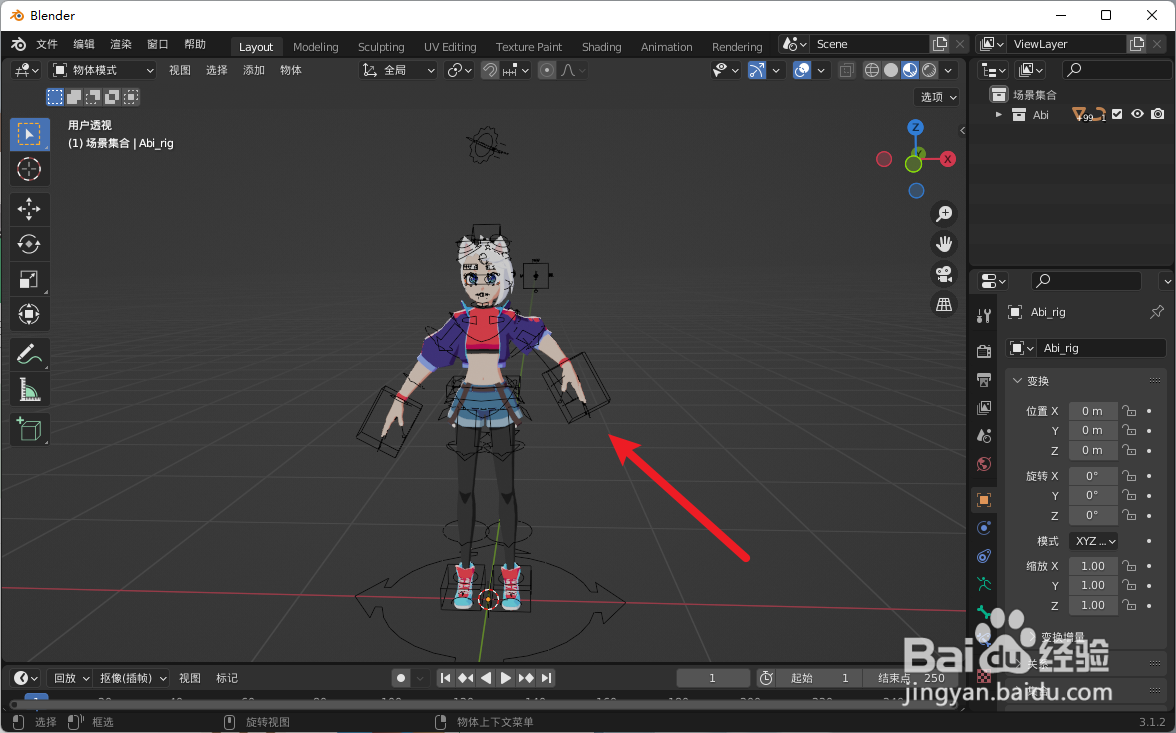Select the Scale tool
Image resolution: width=1176 pixels, height=733 pixels.
tap(29, 279)
